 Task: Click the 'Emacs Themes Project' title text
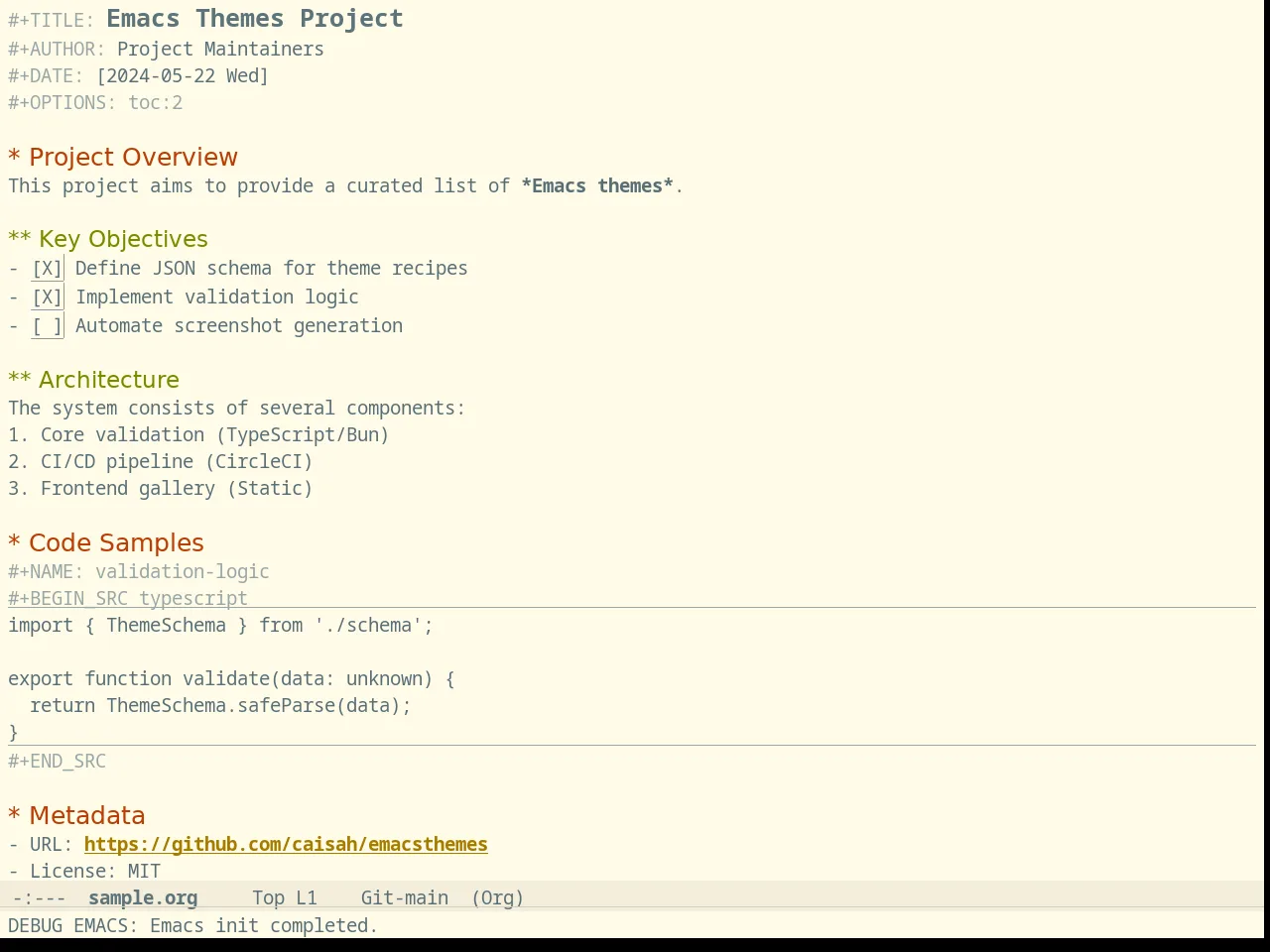[x=255, y=19]
